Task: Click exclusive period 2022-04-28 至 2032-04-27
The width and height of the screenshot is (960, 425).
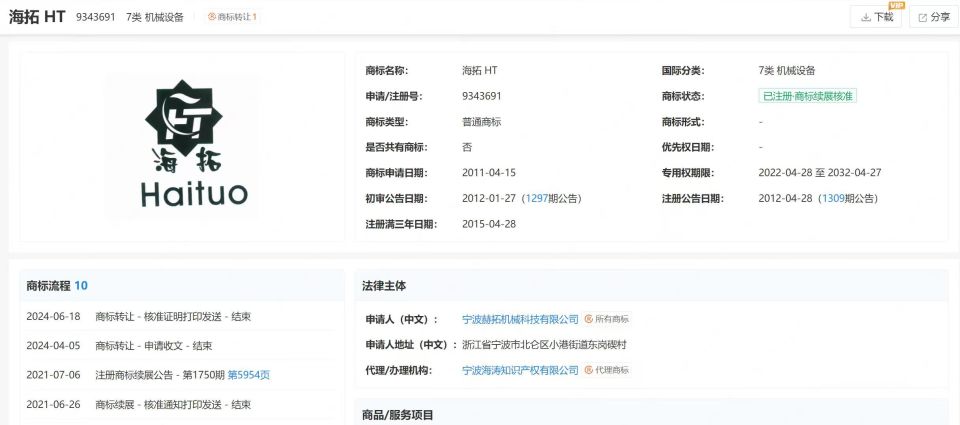Action: [820, 173]
